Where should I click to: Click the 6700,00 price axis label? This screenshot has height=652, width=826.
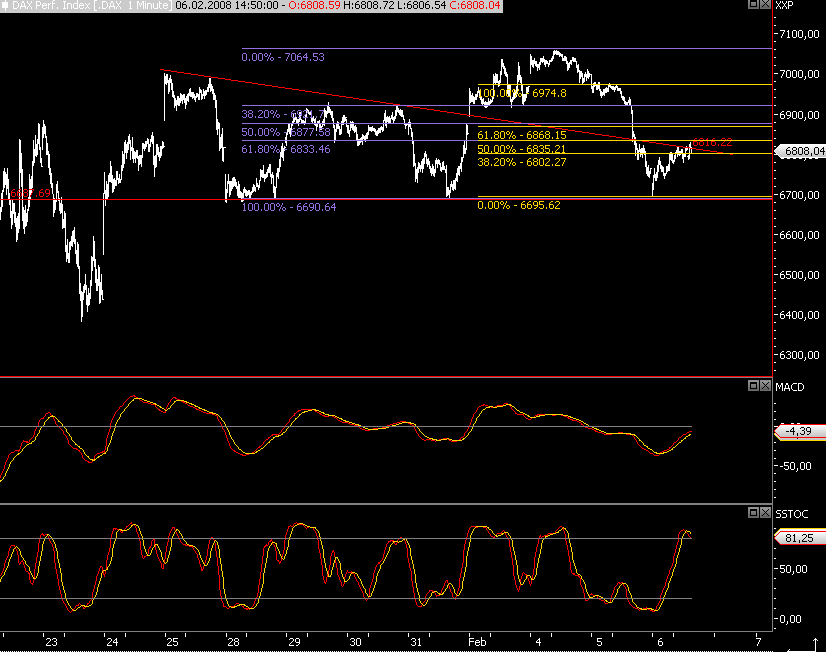800,195
